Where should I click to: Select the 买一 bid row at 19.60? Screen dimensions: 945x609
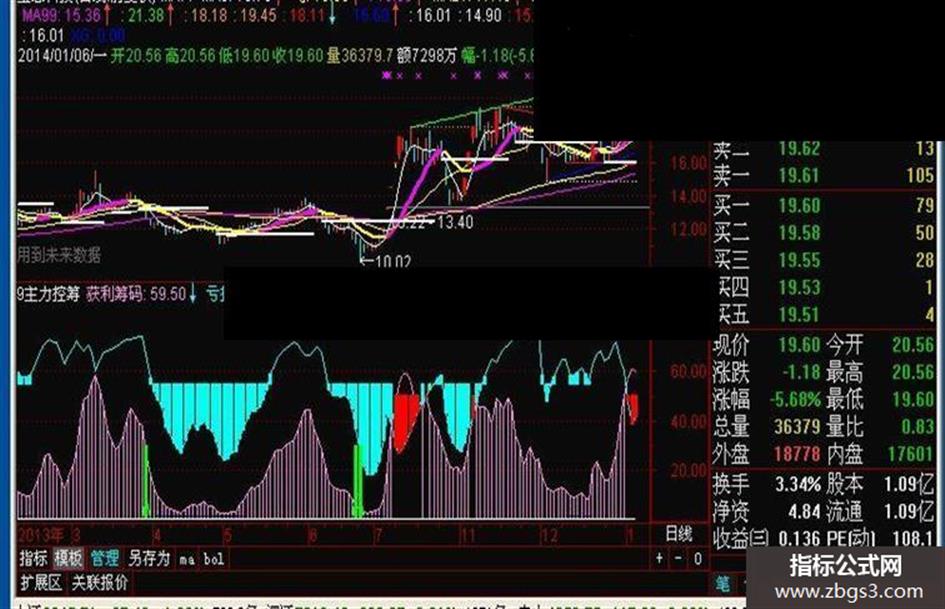tap(824, 206)
